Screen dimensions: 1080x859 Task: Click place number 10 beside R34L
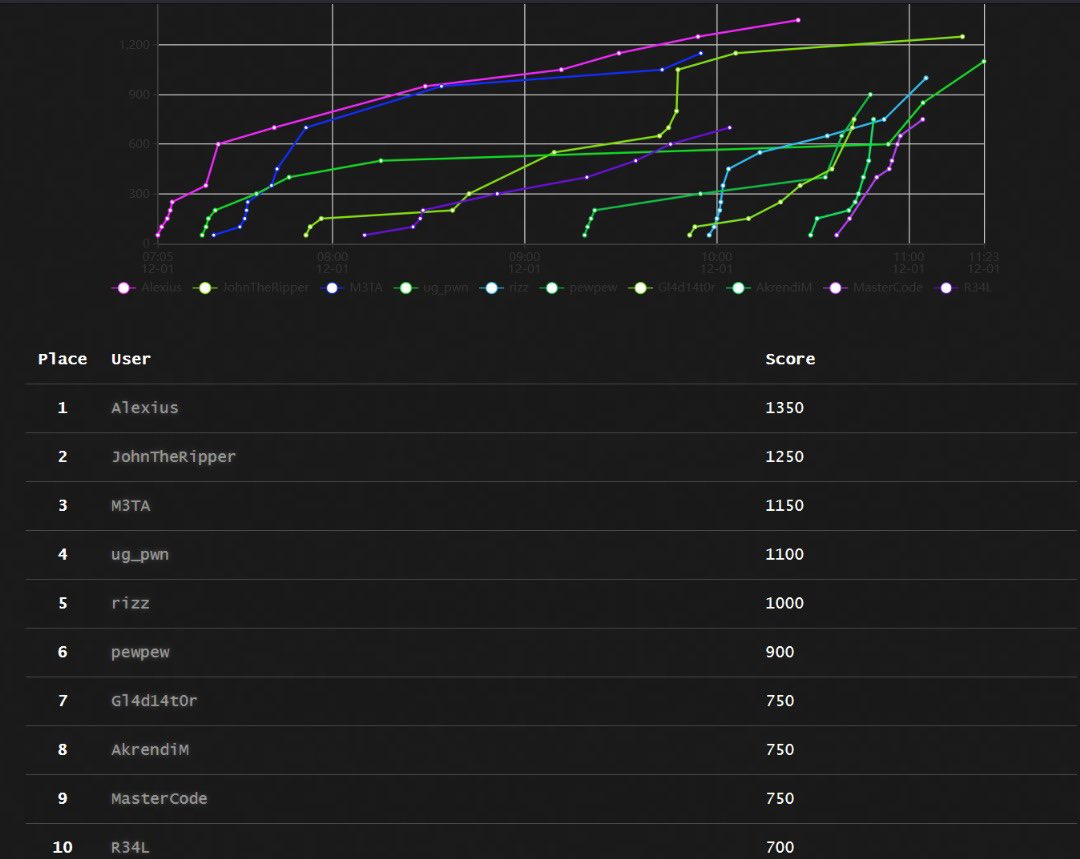[63, 848]
